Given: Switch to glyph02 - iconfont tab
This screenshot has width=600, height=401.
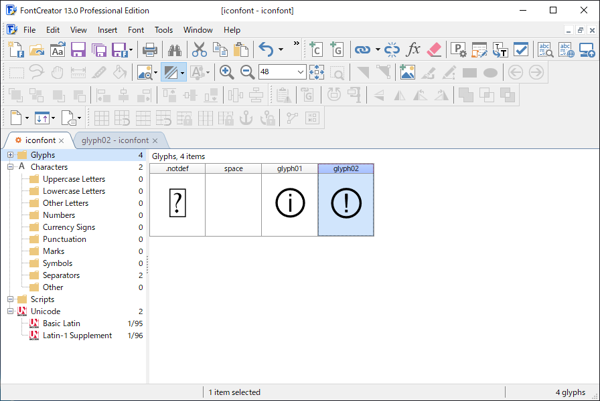Looking at the screenshot, I should (115, 140).
